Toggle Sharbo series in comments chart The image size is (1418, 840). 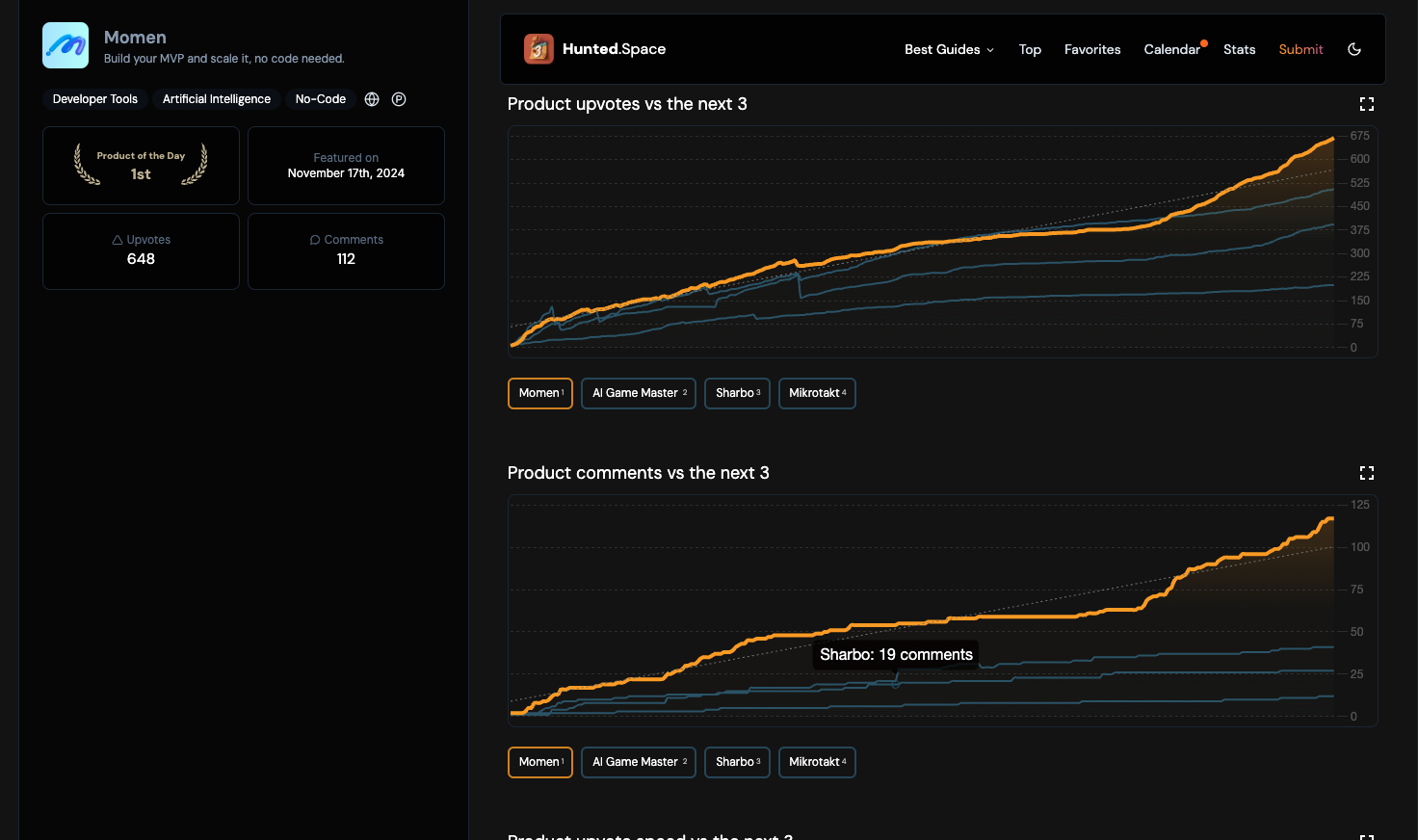[737, 762]
